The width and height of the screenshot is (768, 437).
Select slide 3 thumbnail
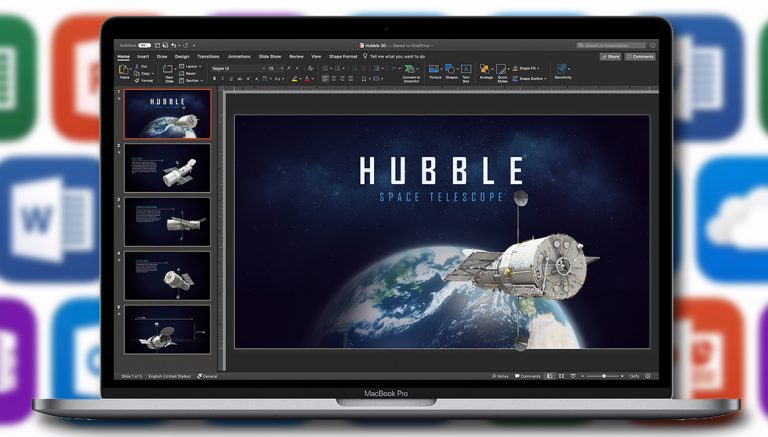167,222
